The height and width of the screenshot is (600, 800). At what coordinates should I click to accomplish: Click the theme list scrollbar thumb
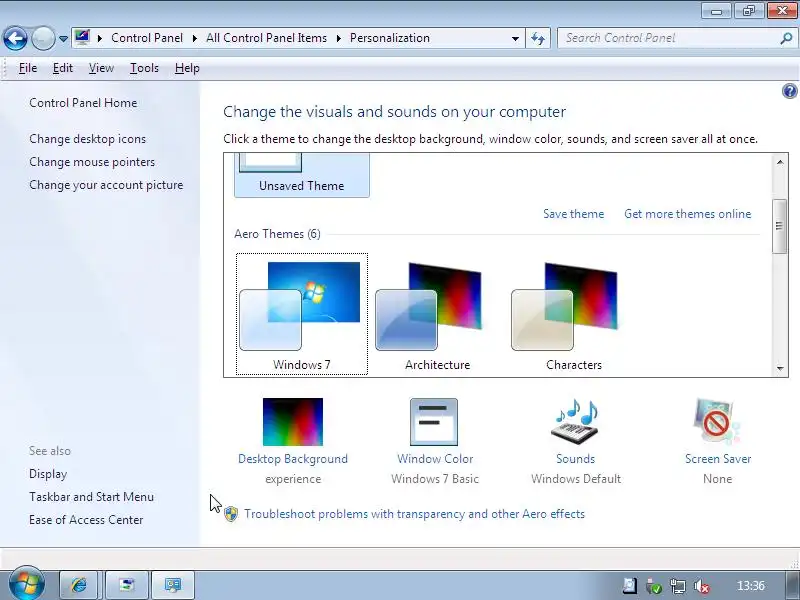tap(780, 226)
